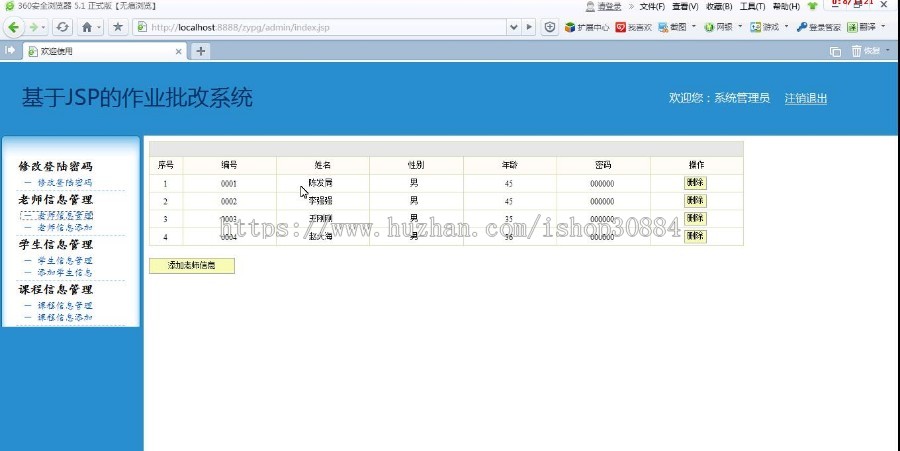900x451 pixels.
Task: Open the 网银 online banking tool
Action: 719,27
